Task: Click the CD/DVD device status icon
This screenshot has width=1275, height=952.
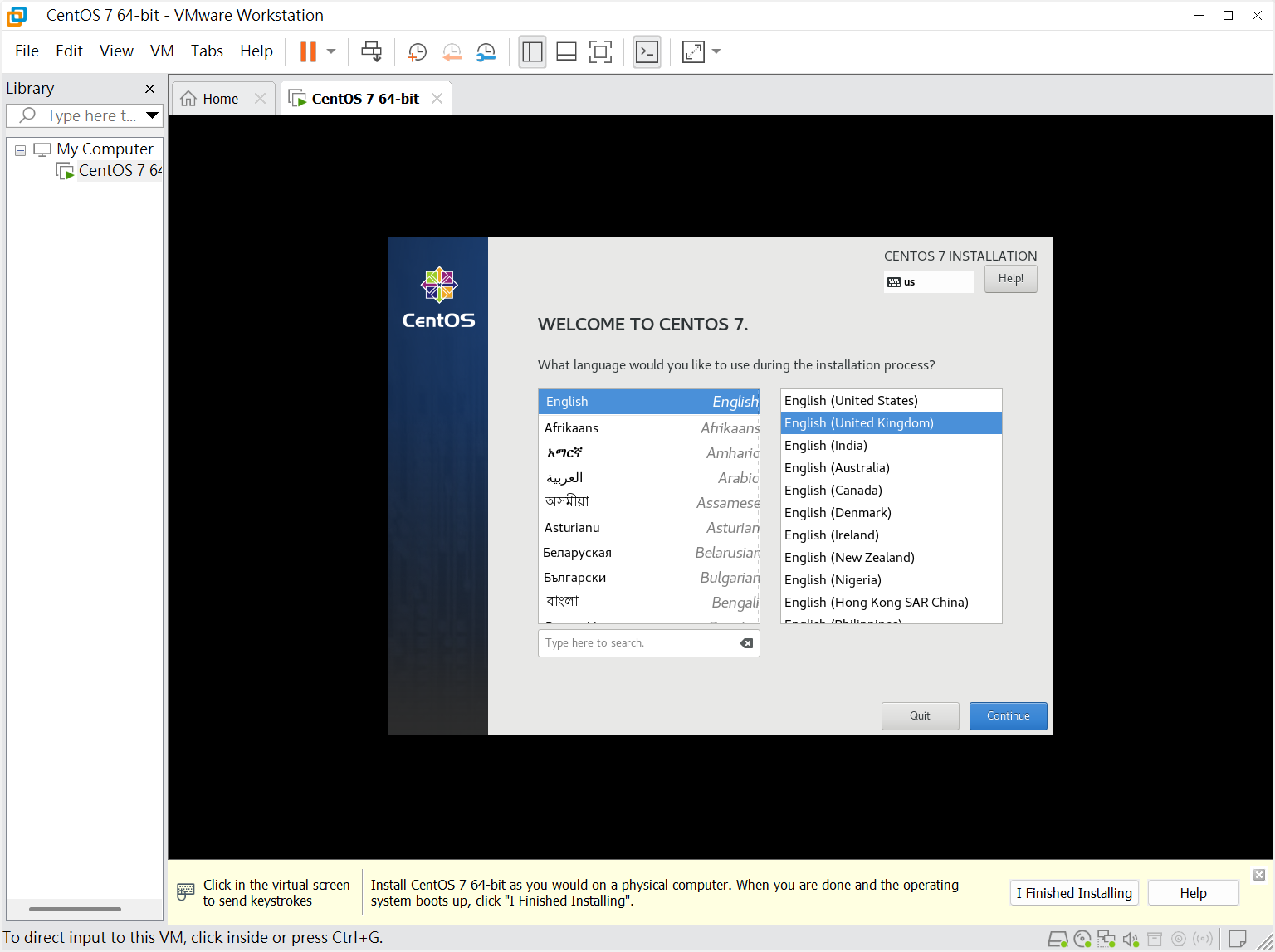Action: [1082, 939]
